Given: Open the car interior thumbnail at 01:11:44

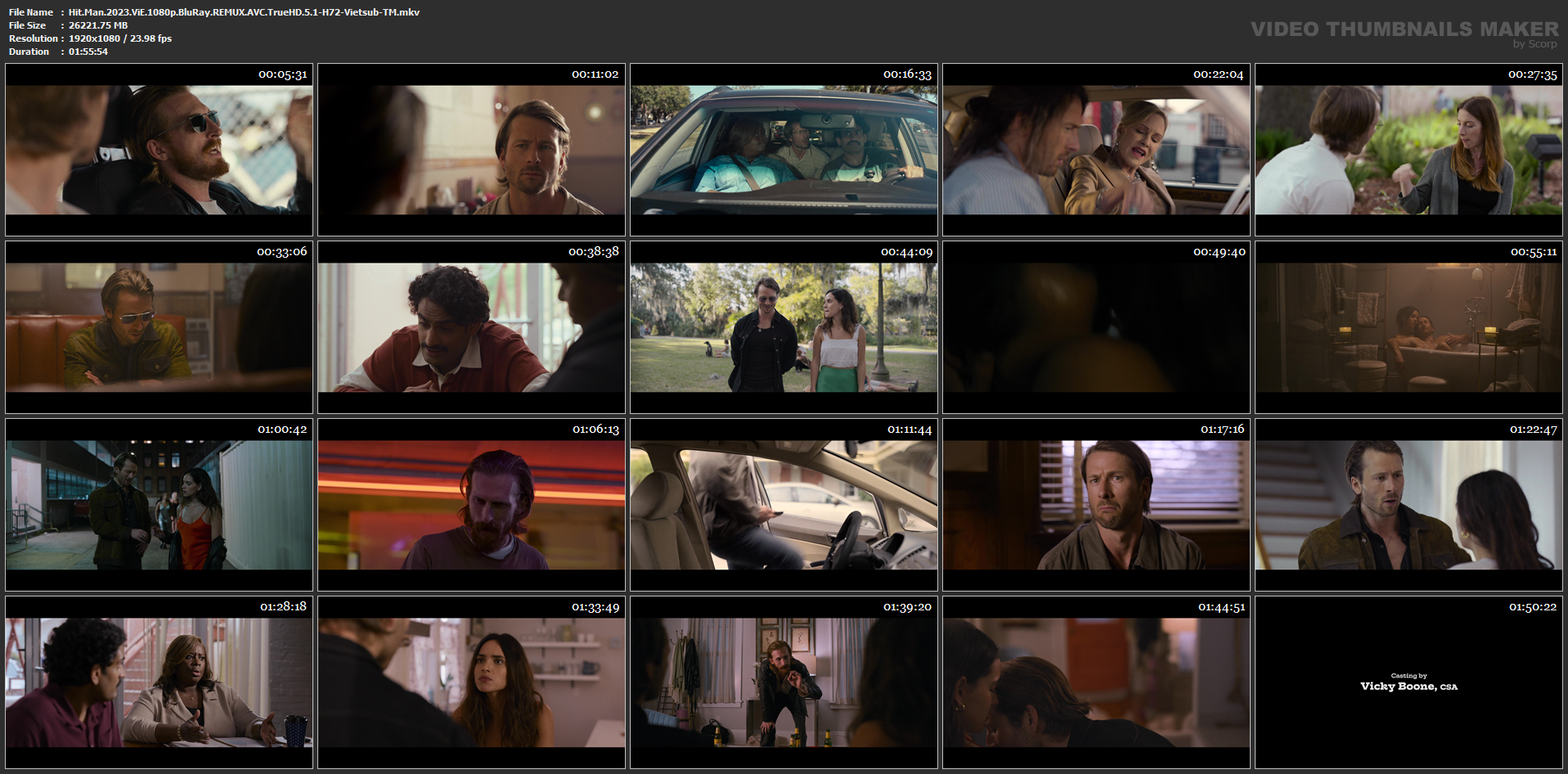Looking at the screenshot, I should coord(784,505).
